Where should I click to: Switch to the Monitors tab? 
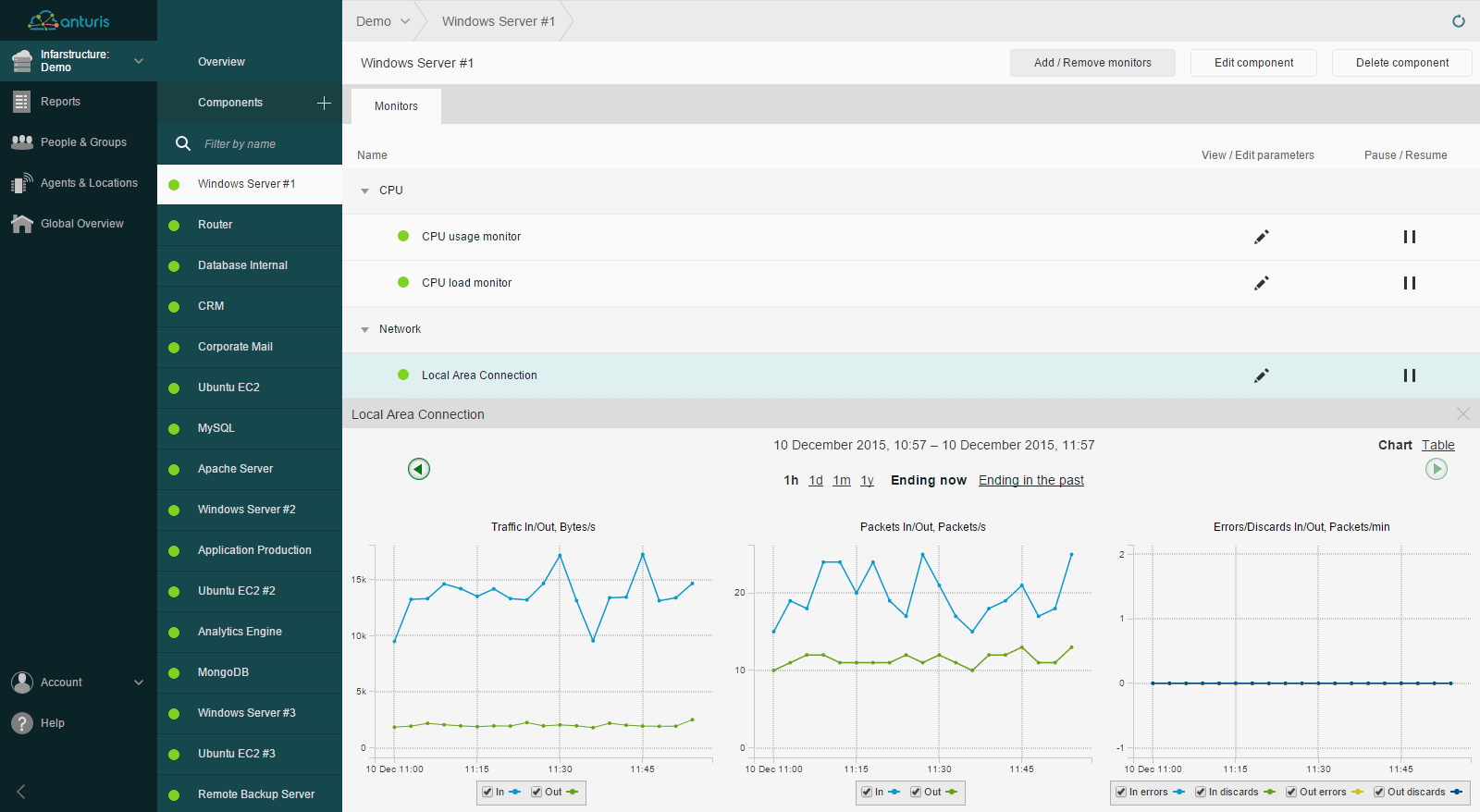tap(396, 106)
